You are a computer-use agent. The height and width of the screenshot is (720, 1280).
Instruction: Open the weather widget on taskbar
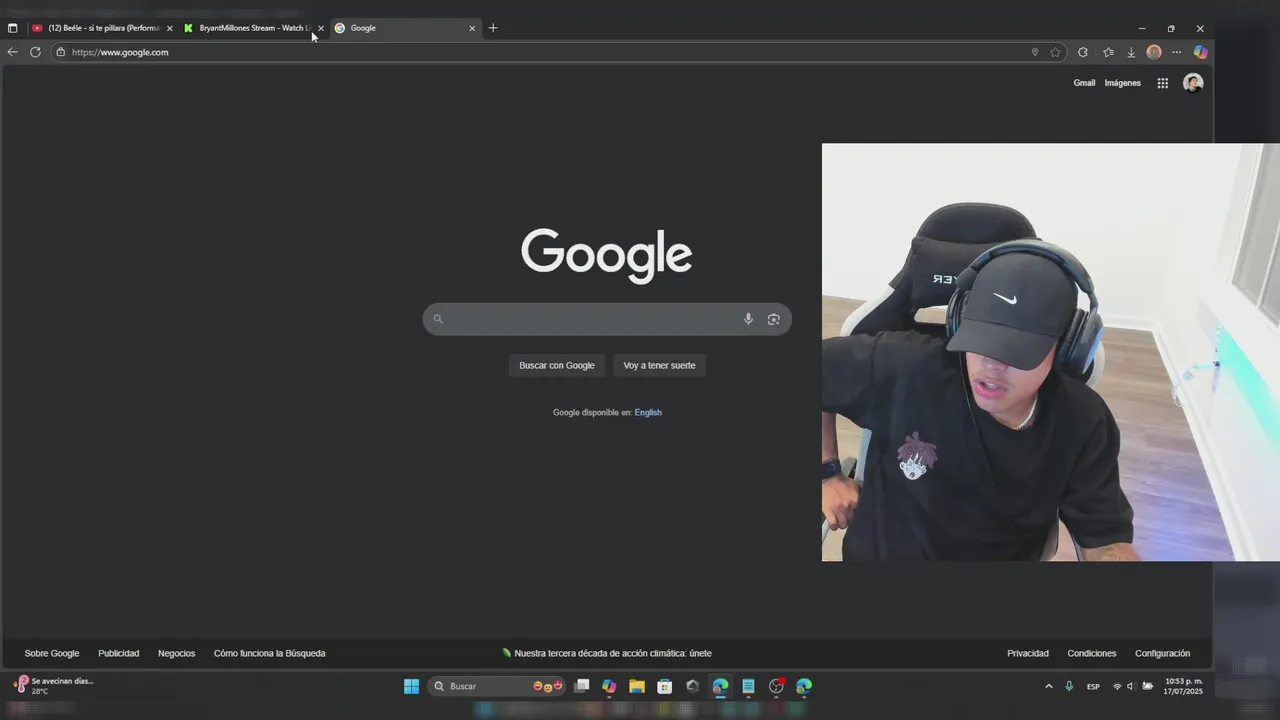click(53, 686)
